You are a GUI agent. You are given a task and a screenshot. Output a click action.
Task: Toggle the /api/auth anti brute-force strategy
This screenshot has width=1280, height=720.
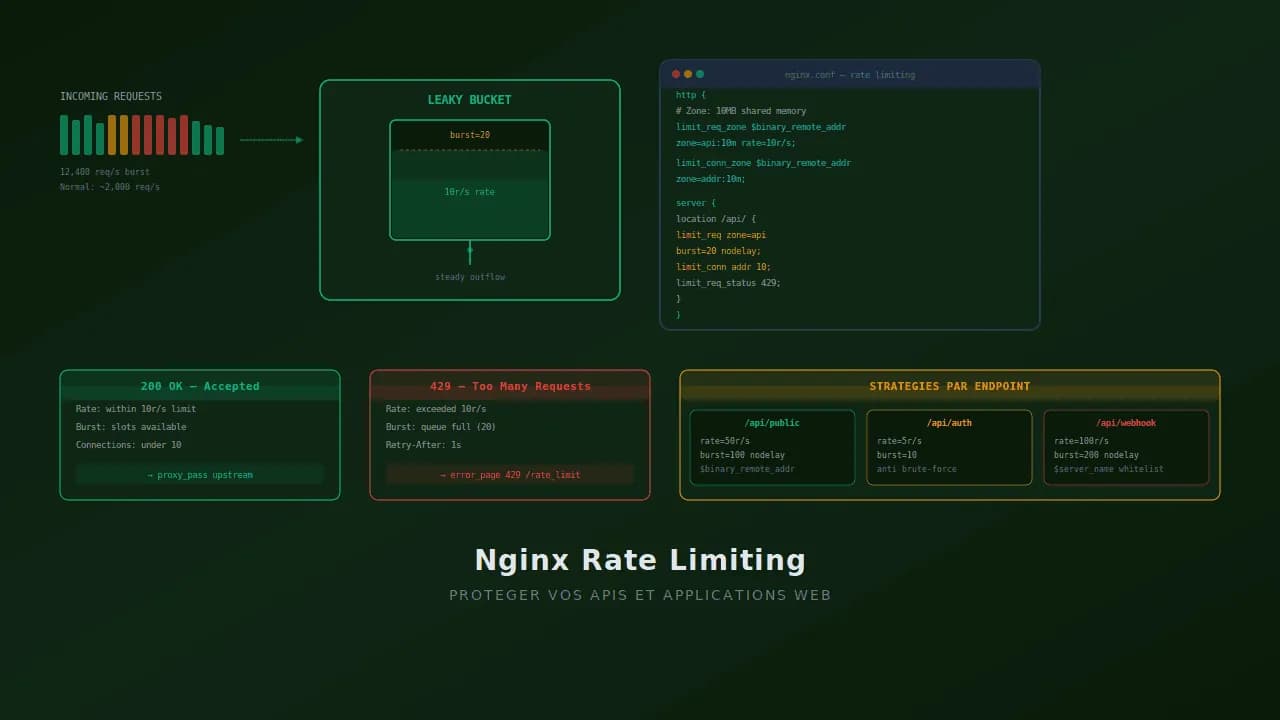(949, 446)
